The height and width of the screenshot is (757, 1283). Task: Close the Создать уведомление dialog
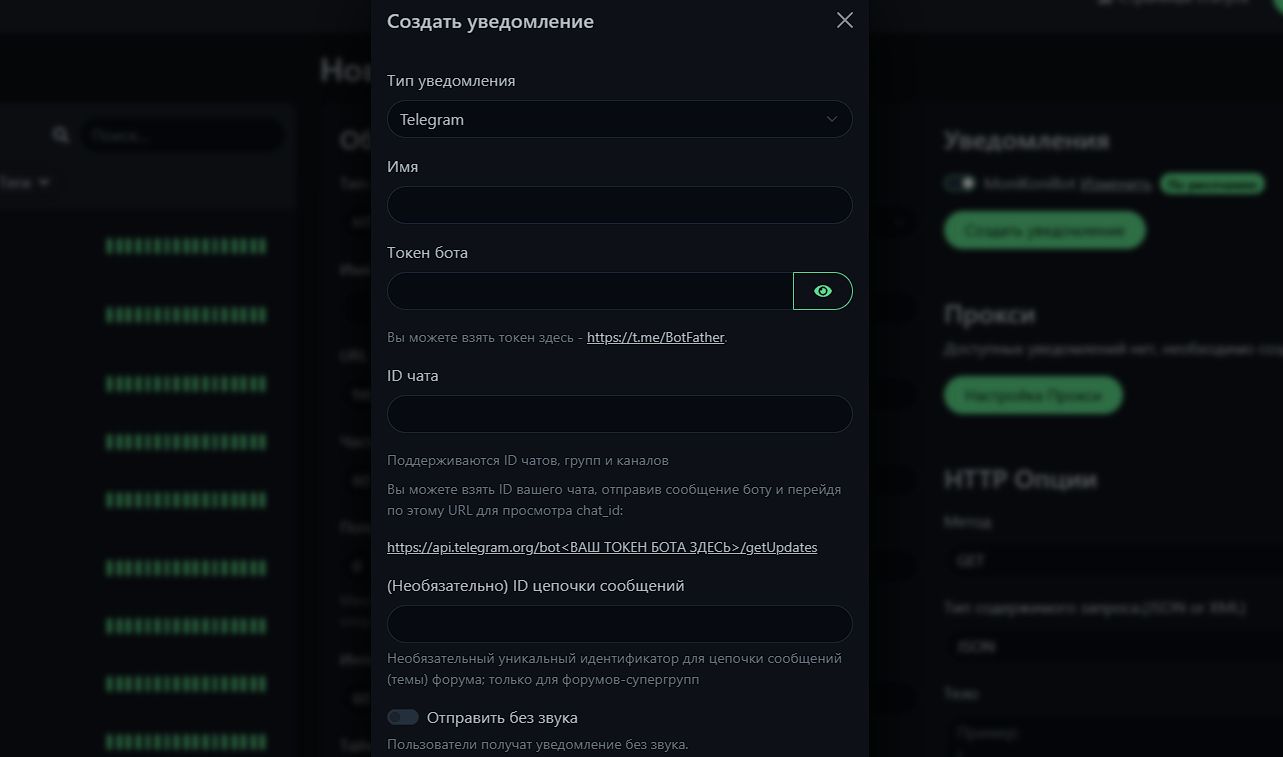[x=845, y=20]
